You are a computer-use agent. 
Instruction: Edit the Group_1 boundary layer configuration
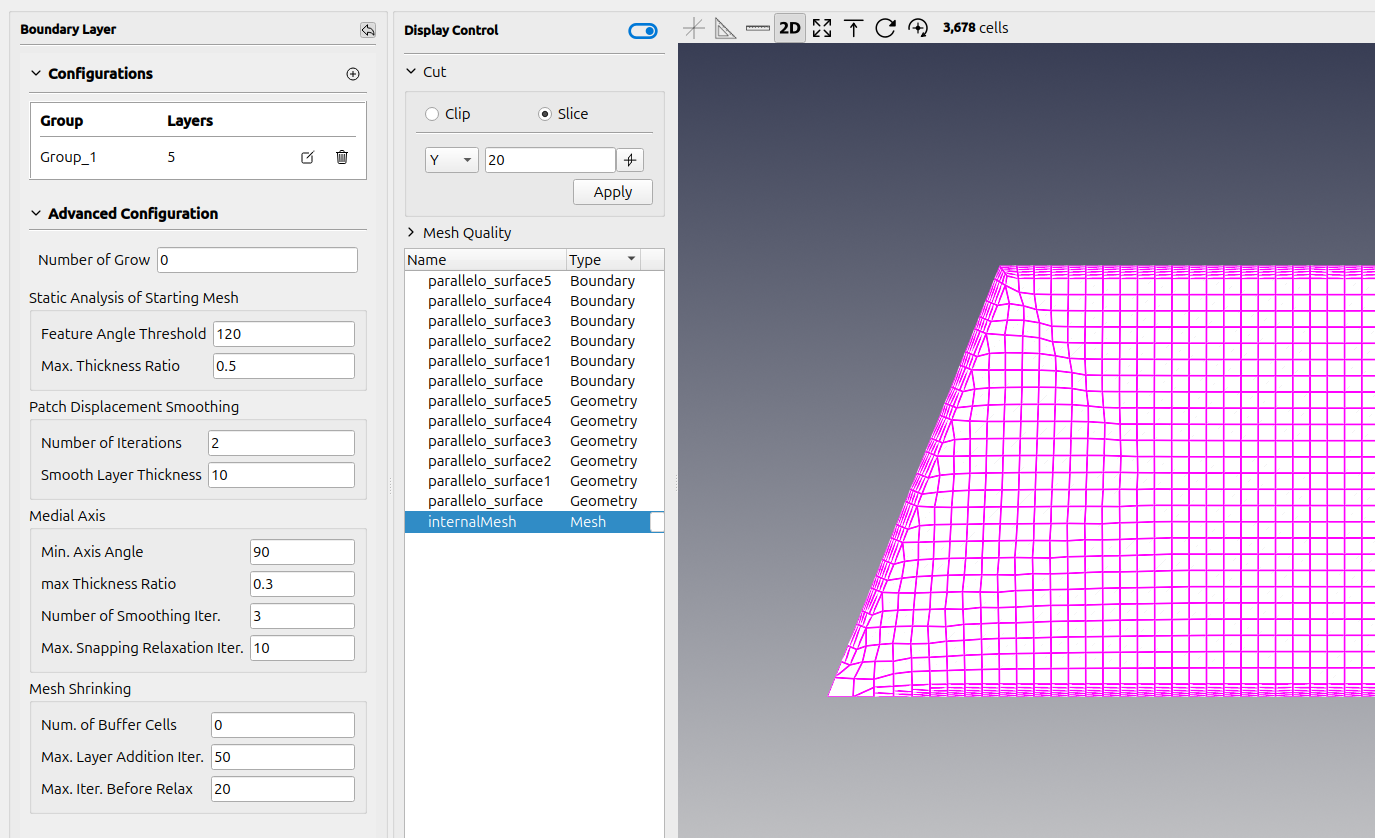(x=308, y=157)
